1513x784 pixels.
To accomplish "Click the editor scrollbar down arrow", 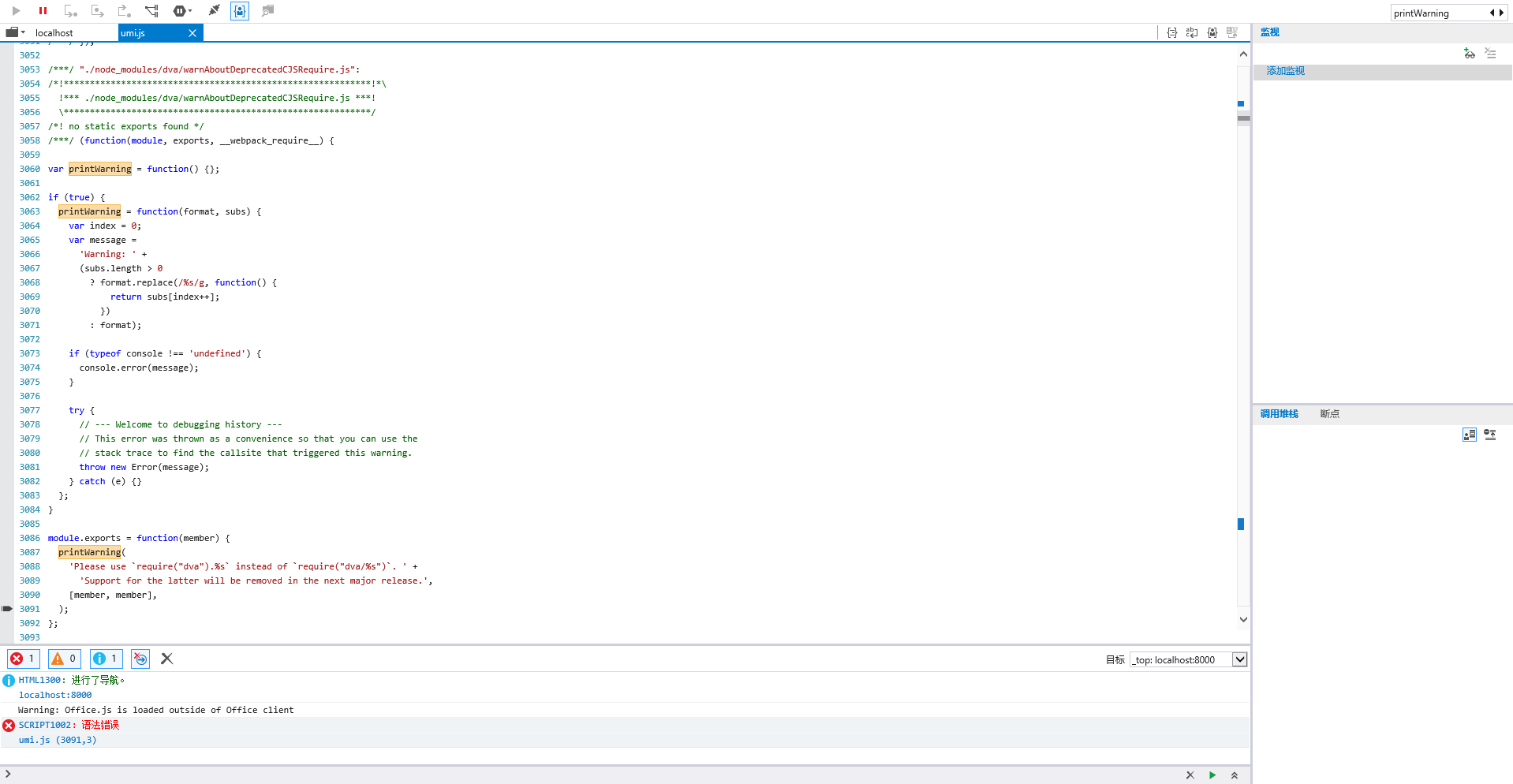I will pyautogui.click(x=1243, y=620).
